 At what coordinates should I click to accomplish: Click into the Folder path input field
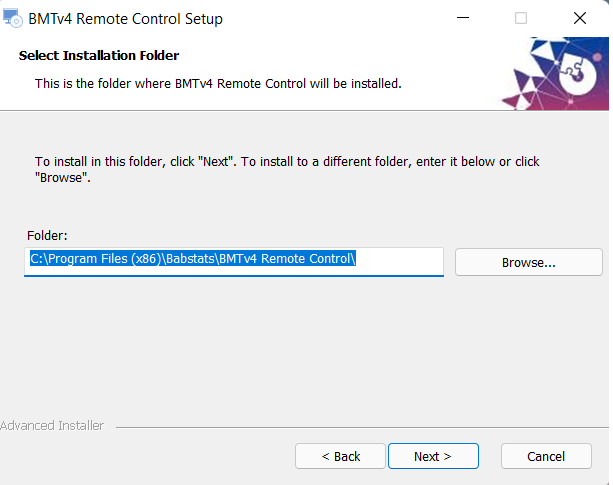pos(234,261)
